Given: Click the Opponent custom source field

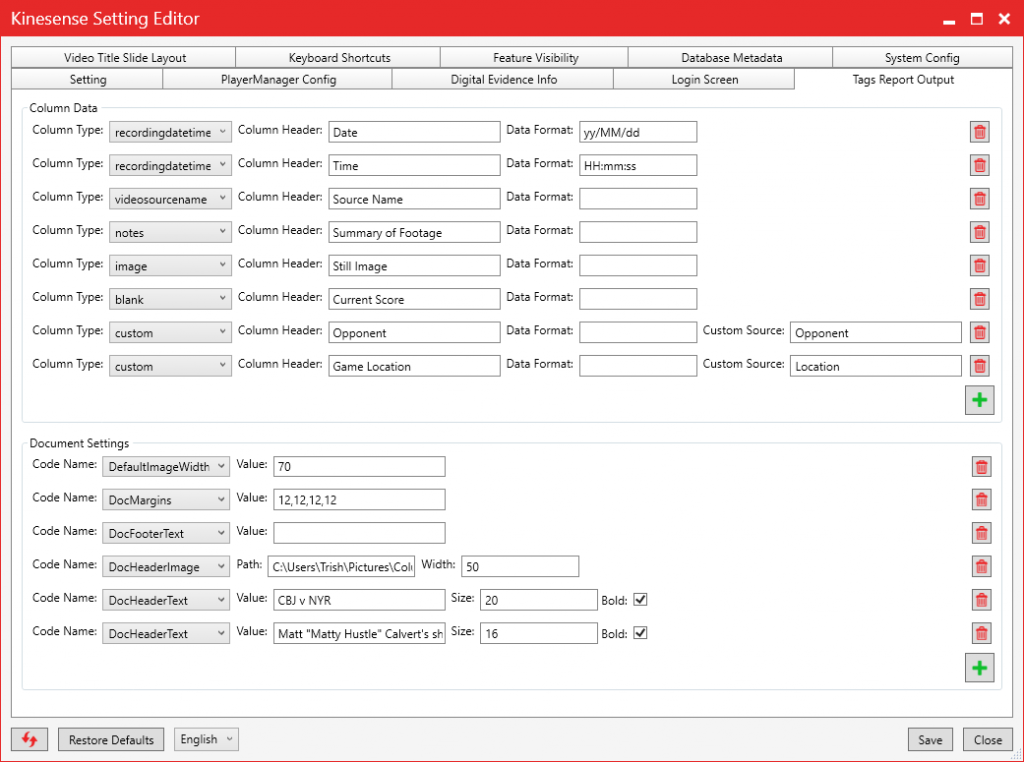Looking at the screenshot, I should (x=876, y=332).
